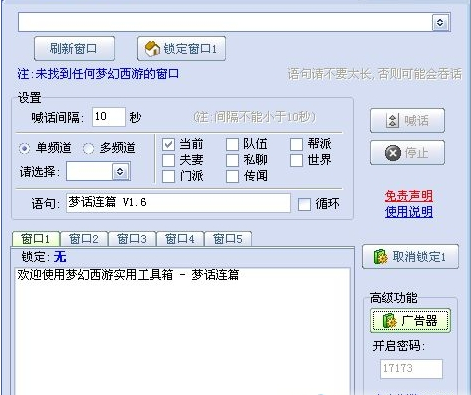471x395 pixels.
Task: Click the 开启密码 password field
Action: 411,368
